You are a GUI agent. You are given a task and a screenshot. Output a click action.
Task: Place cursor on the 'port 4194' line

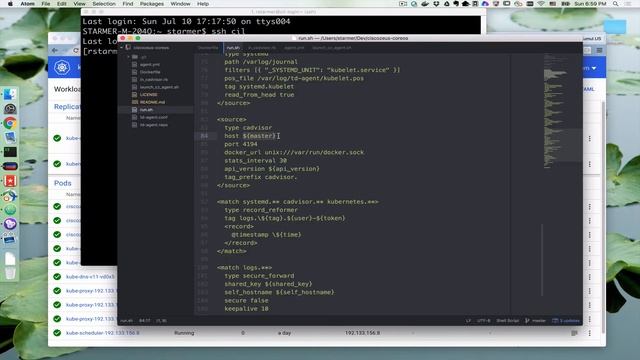point(240,144)
